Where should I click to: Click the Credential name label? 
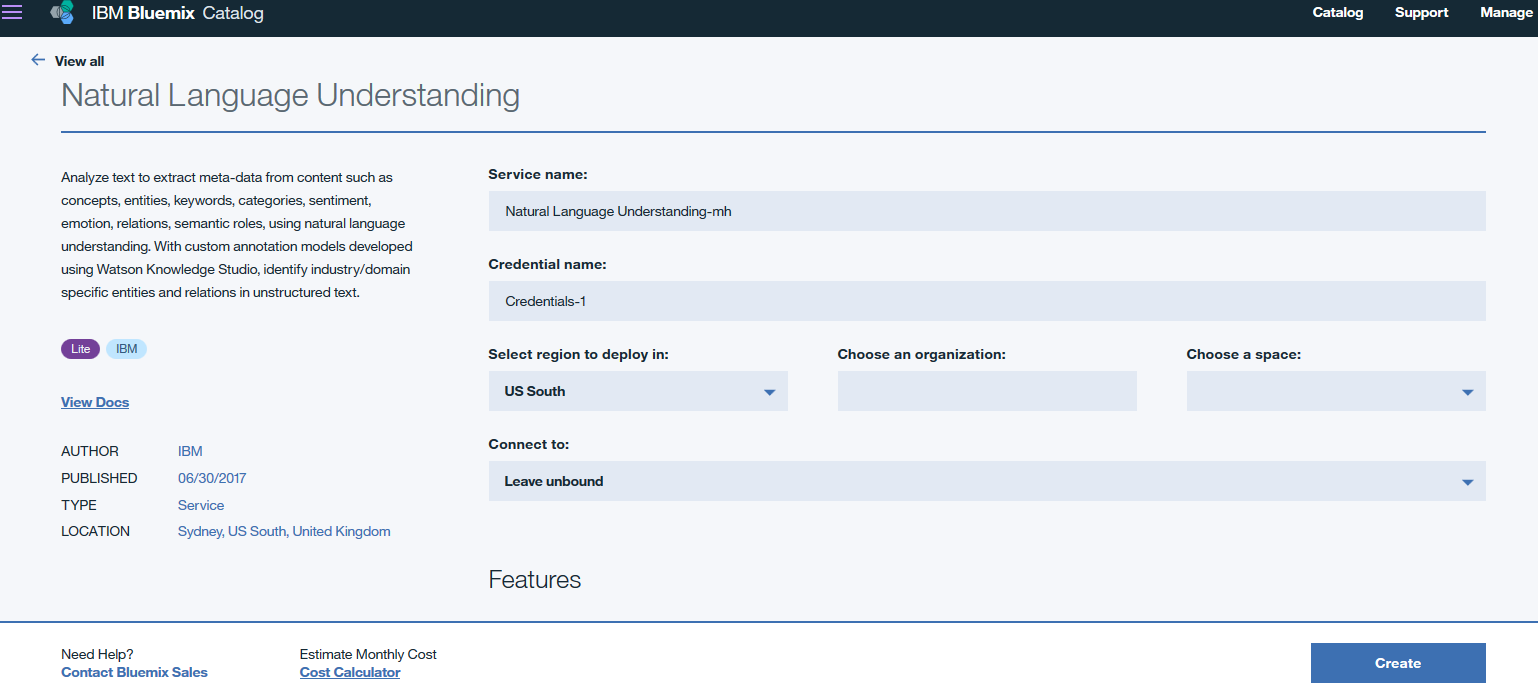pos(548,264)
